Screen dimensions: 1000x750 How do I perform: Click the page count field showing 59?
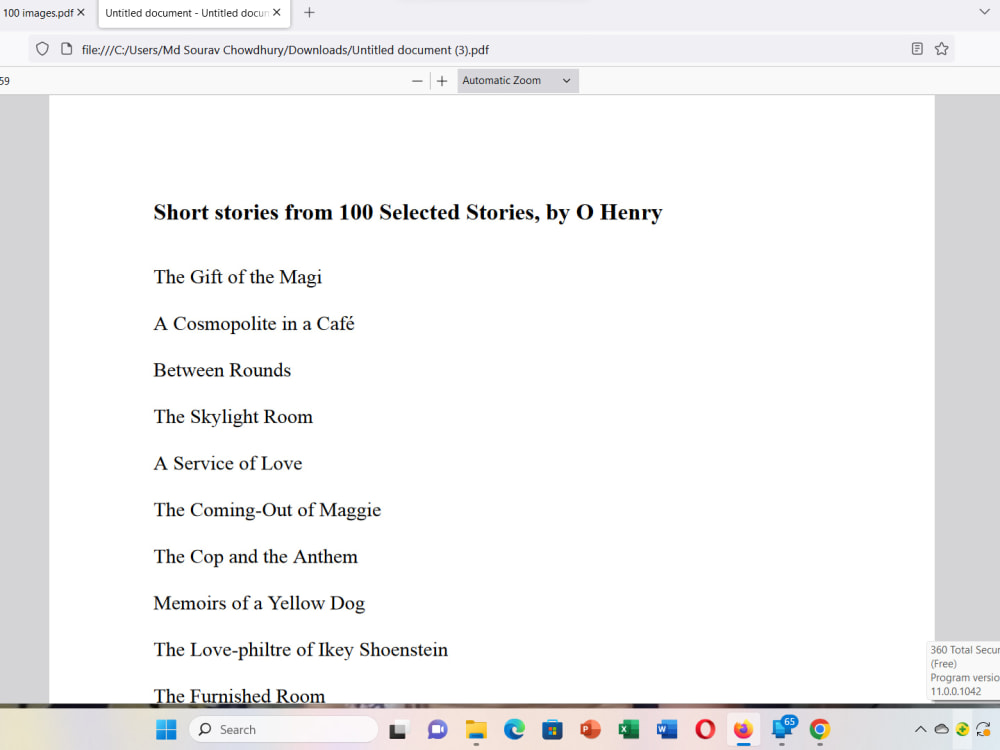point(5,81)
